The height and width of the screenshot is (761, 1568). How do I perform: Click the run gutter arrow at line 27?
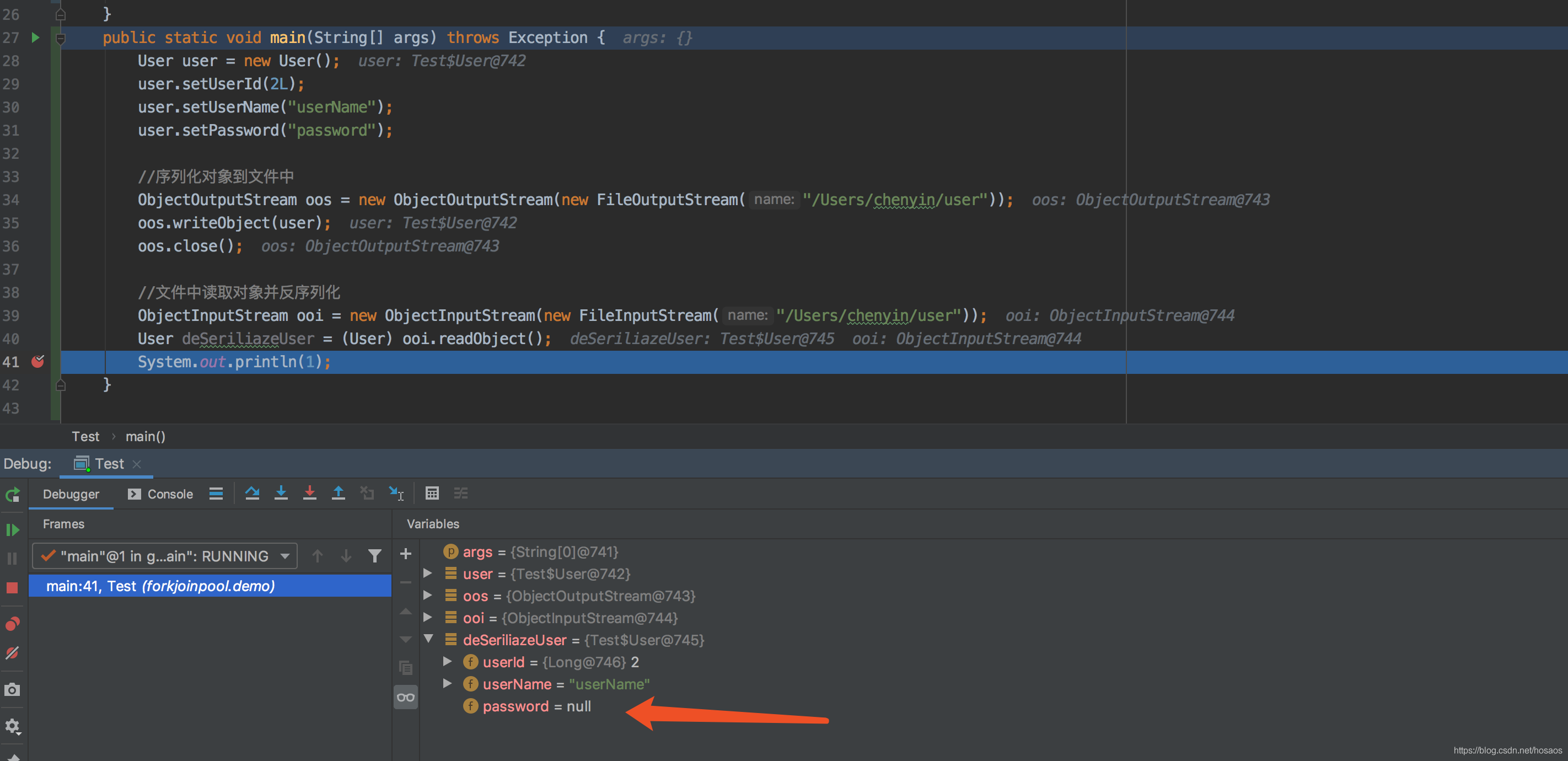[x=35, y=37]
